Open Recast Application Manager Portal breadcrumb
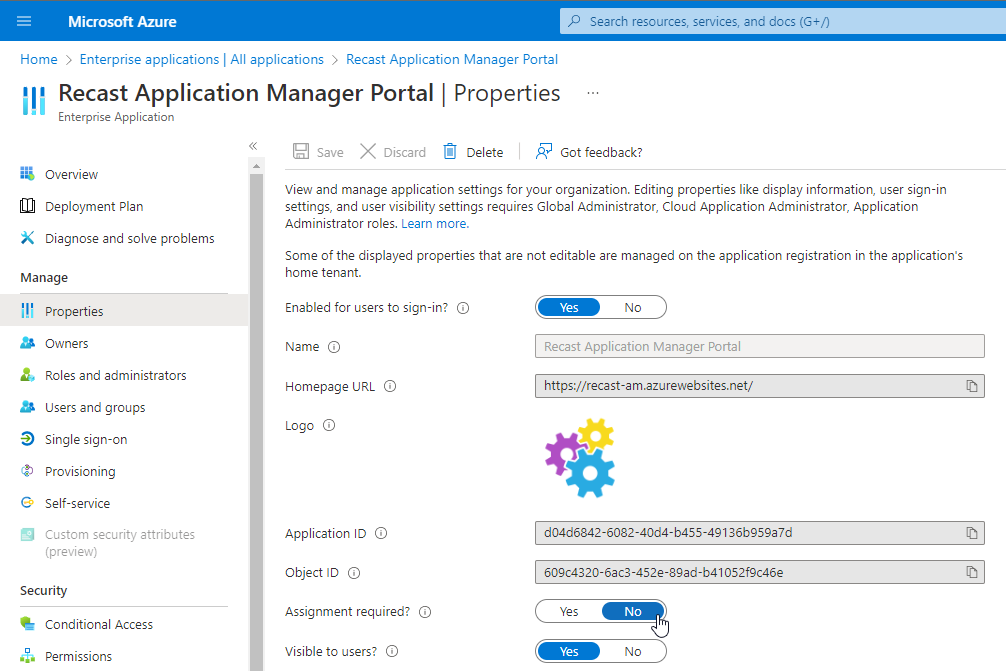This screenshot has height=671, width=1006. (452, 59)
